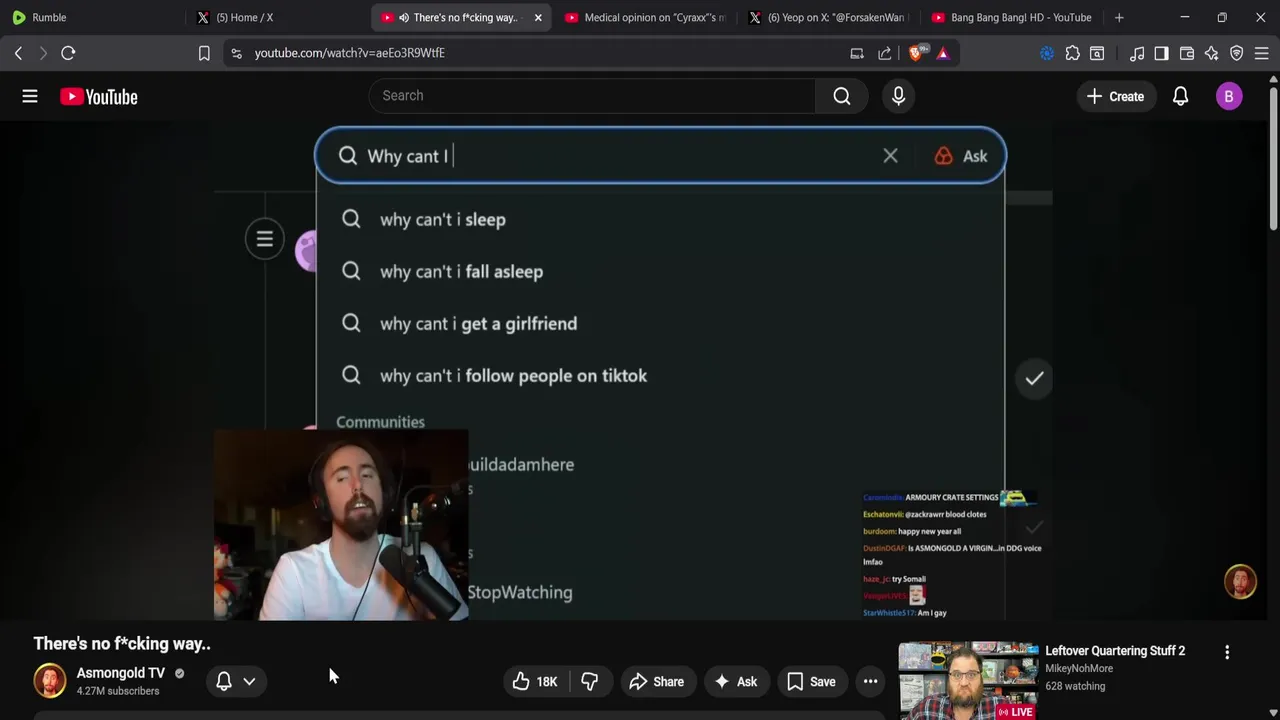Open account avatar B menu
The image size is (1280, 720).
(1229, 96)
